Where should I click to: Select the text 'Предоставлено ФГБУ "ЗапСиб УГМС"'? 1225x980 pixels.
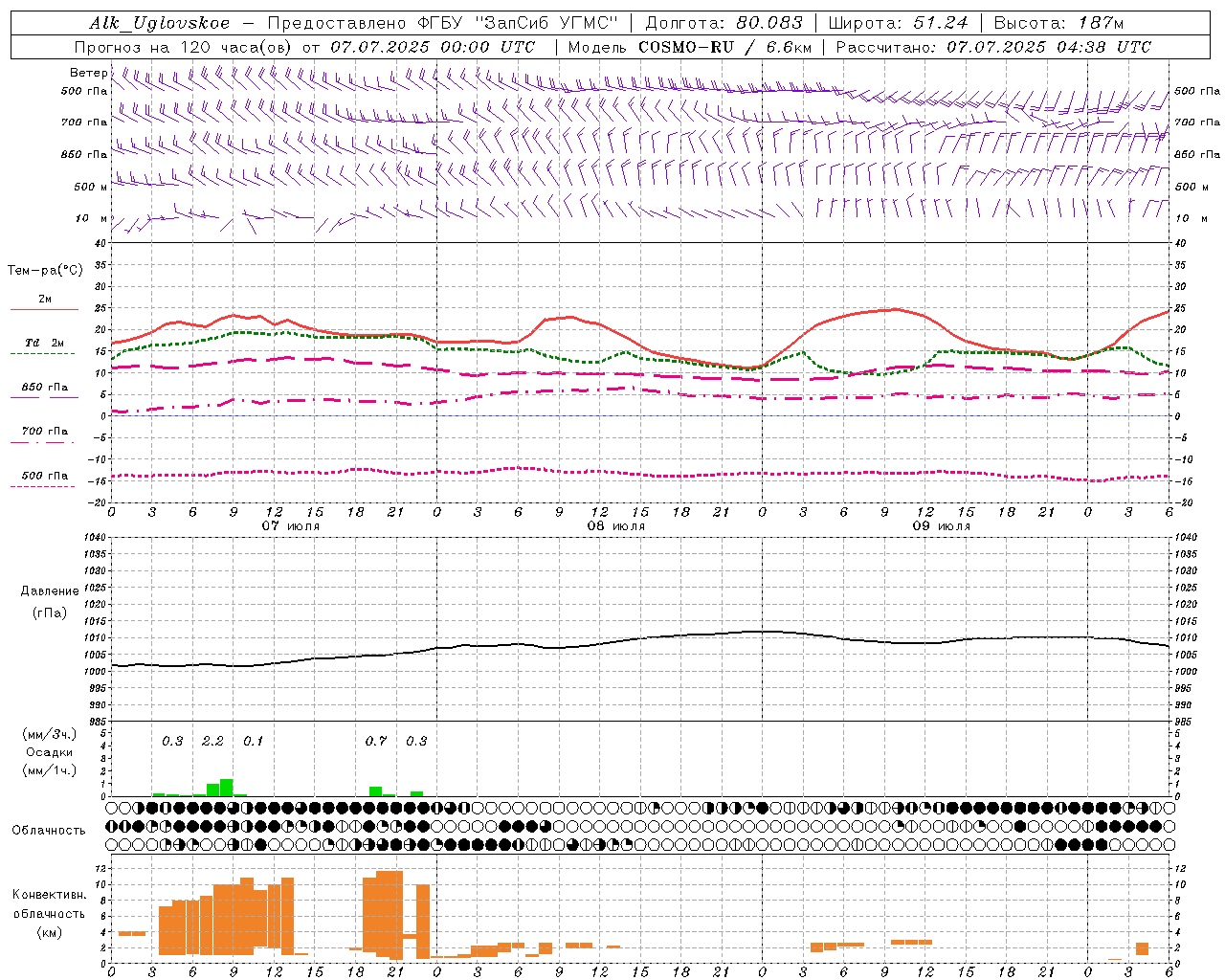point(443,23)
